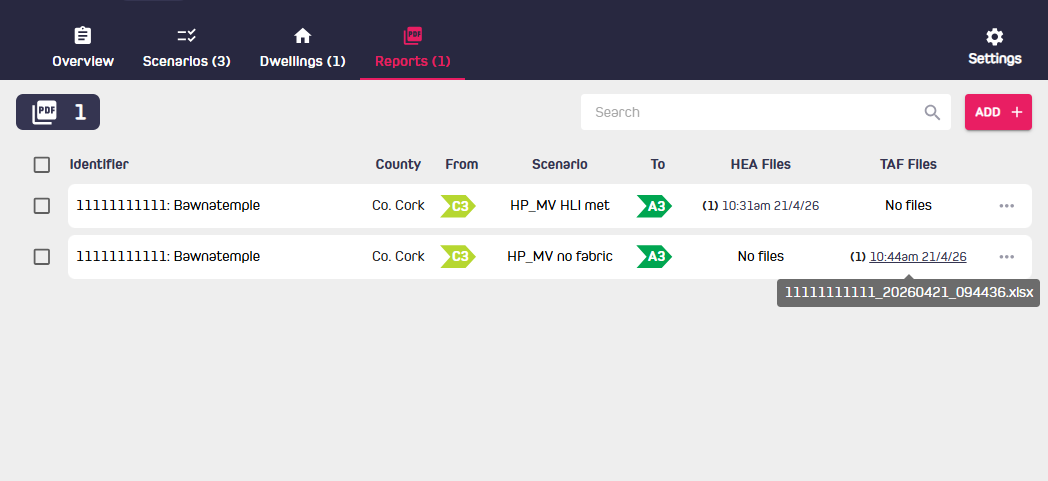Open more options for HP_MV no fabric row
Viewport: 1048px width, 481px height.
[x=1007, y=257]
